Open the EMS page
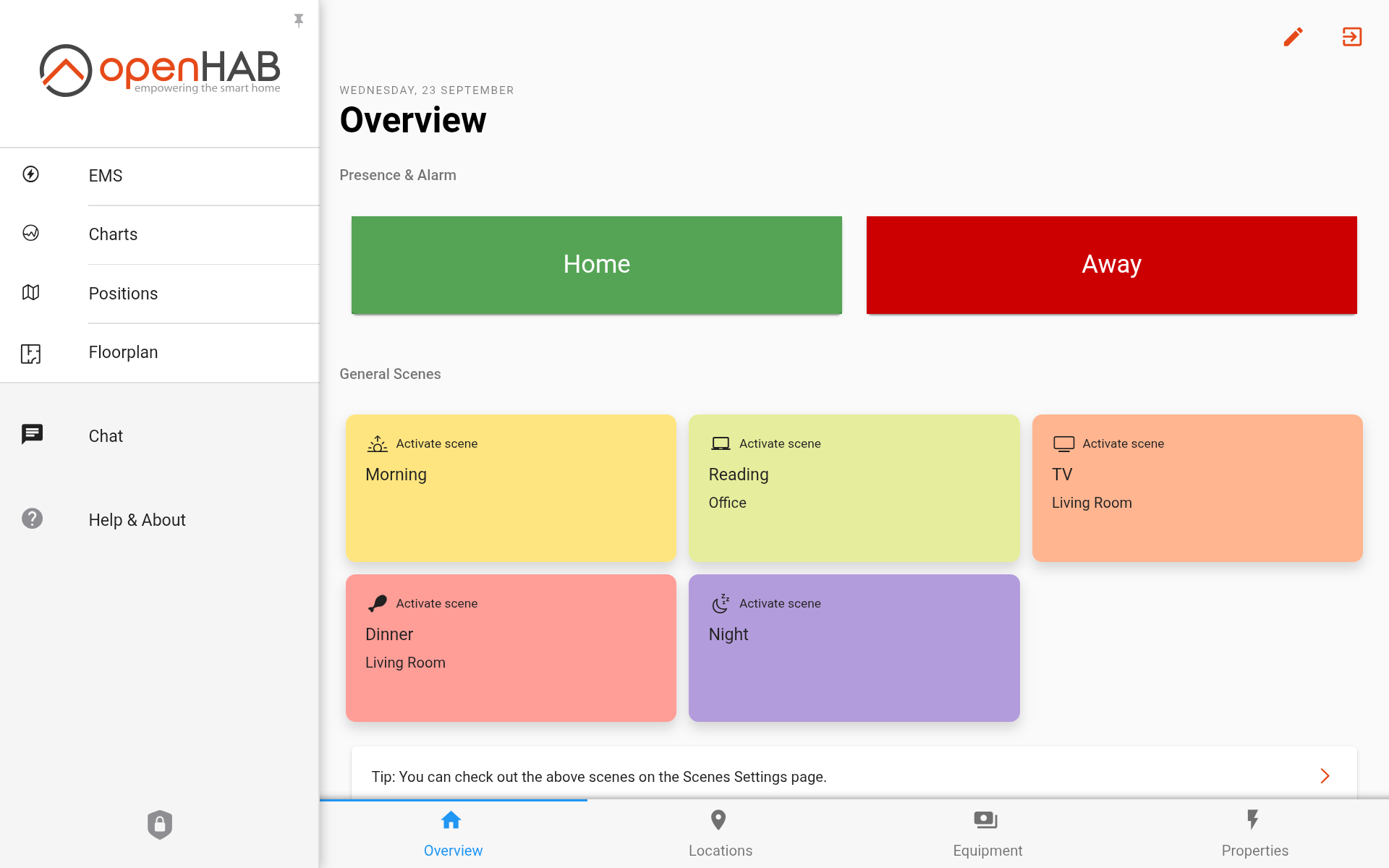This screenshot has width=1389, height=868. (159, 176)
